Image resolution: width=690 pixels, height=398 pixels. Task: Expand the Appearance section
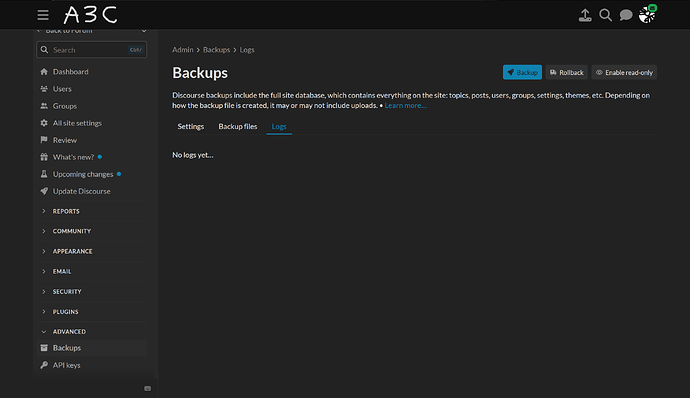point(92,251)
